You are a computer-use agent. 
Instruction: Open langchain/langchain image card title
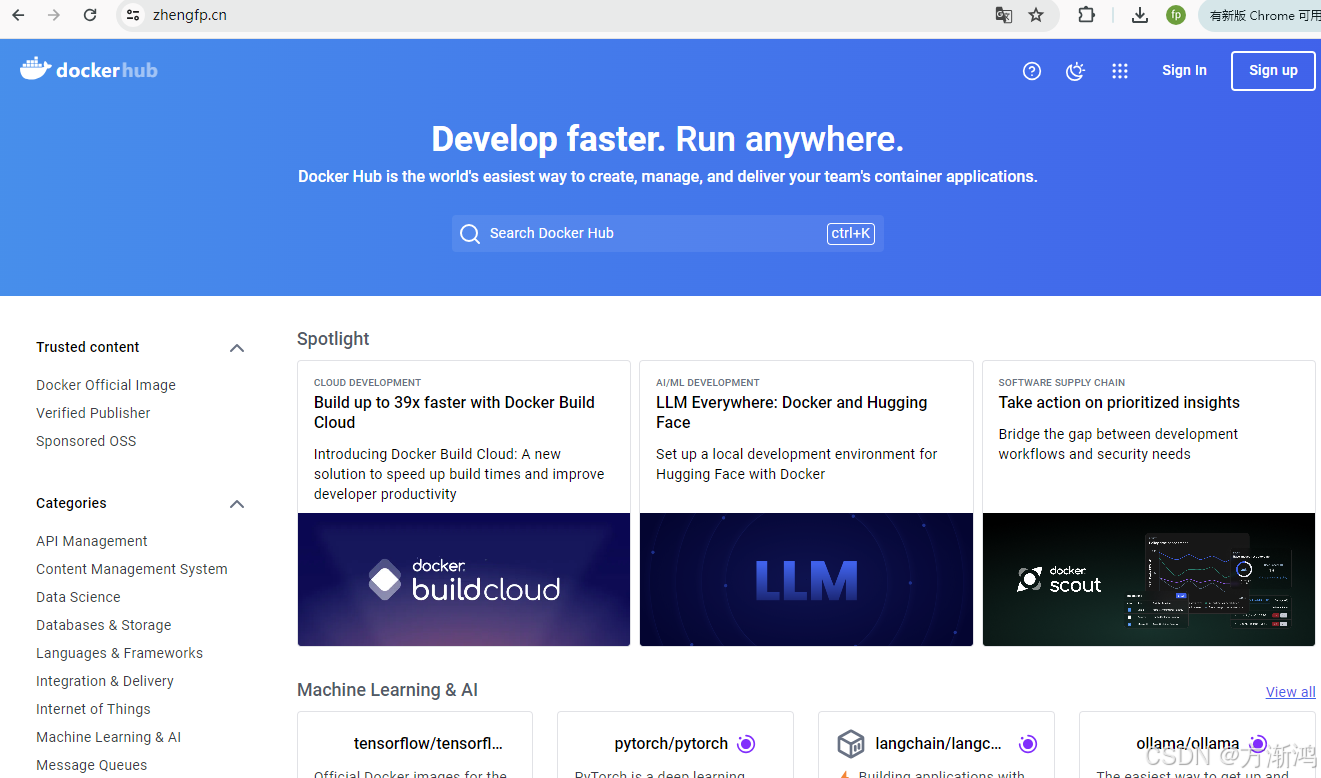938,743
